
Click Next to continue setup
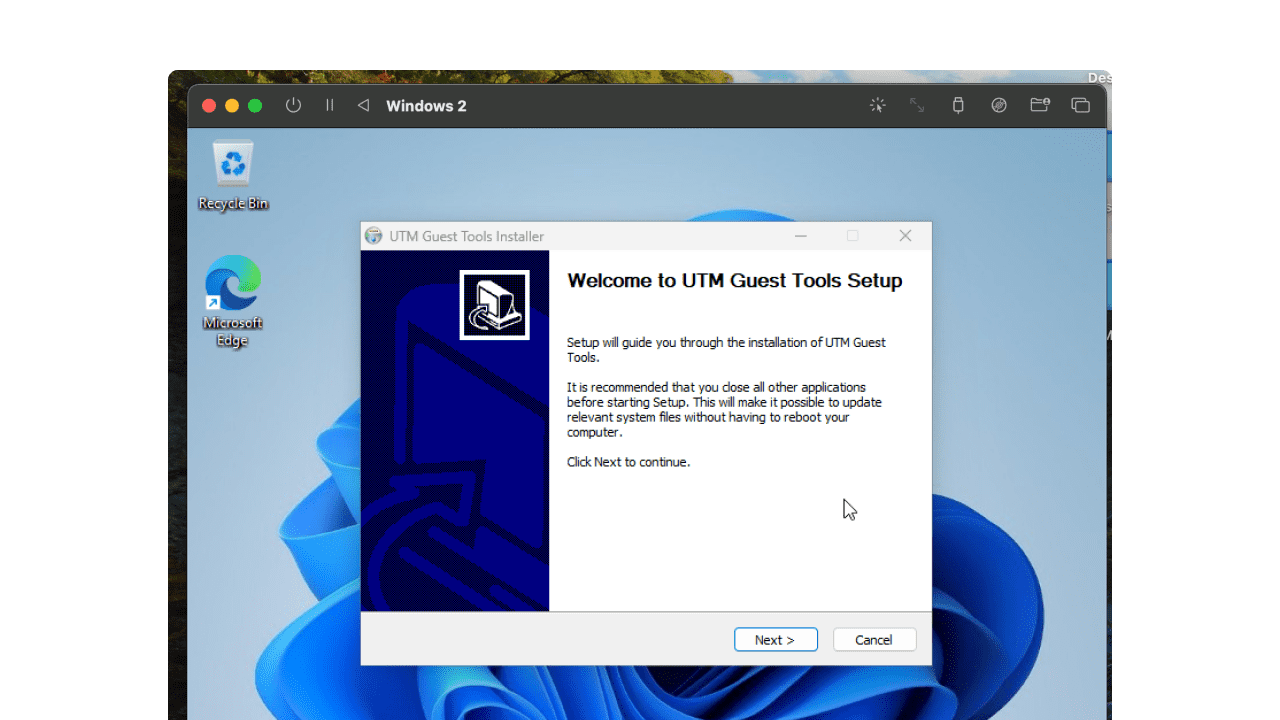pyautogui.click(x=775, y=640)
